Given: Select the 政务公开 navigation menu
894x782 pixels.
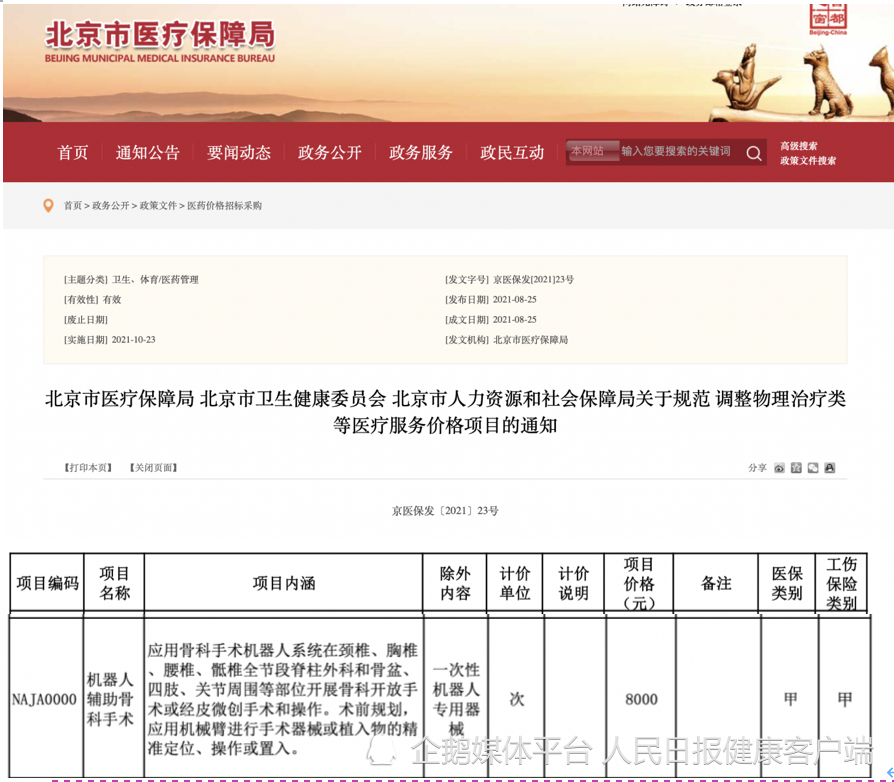Looking at the screenshot, I should [330, 153].
